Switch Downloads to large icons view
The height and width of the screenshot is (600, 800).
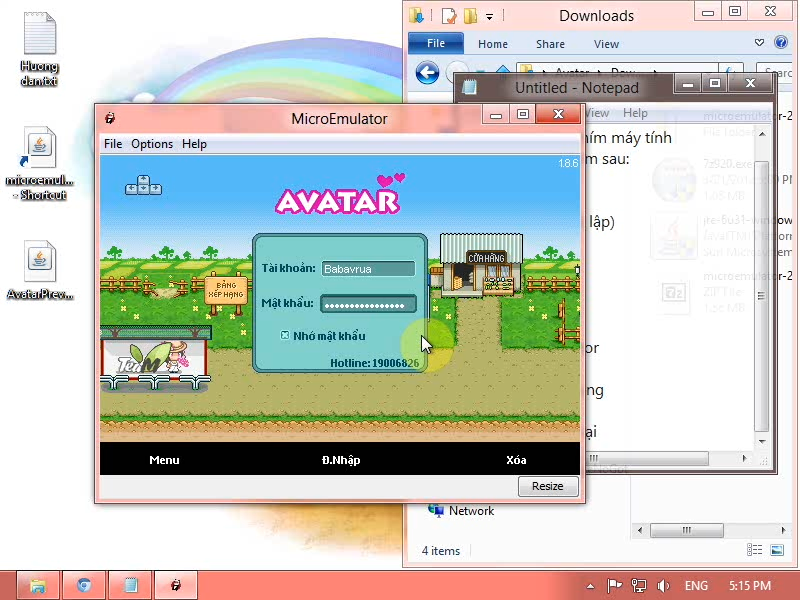[777, 550]
